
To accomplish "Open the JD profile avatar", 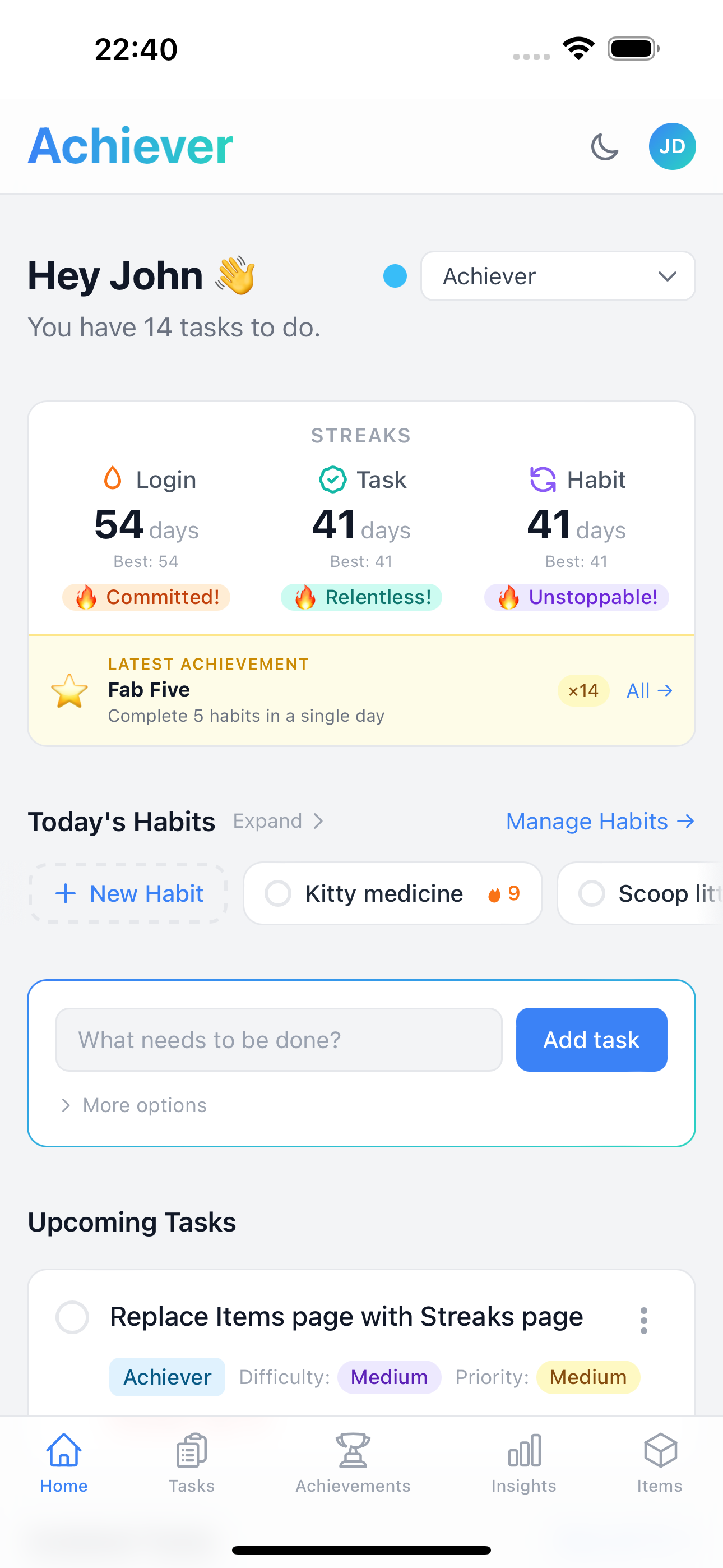I will tap(672, 146).
